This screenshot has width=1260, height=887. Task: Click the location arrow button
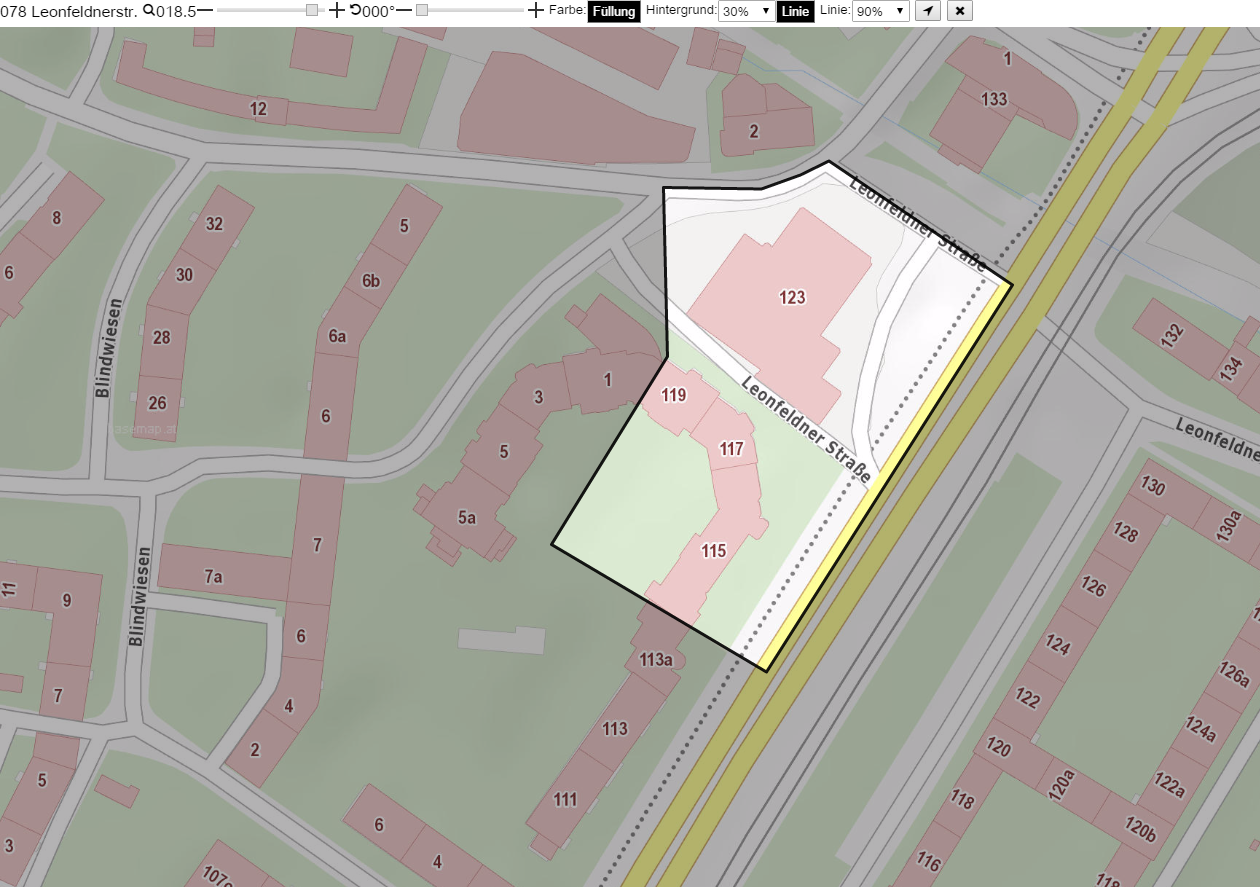(928, 11)
